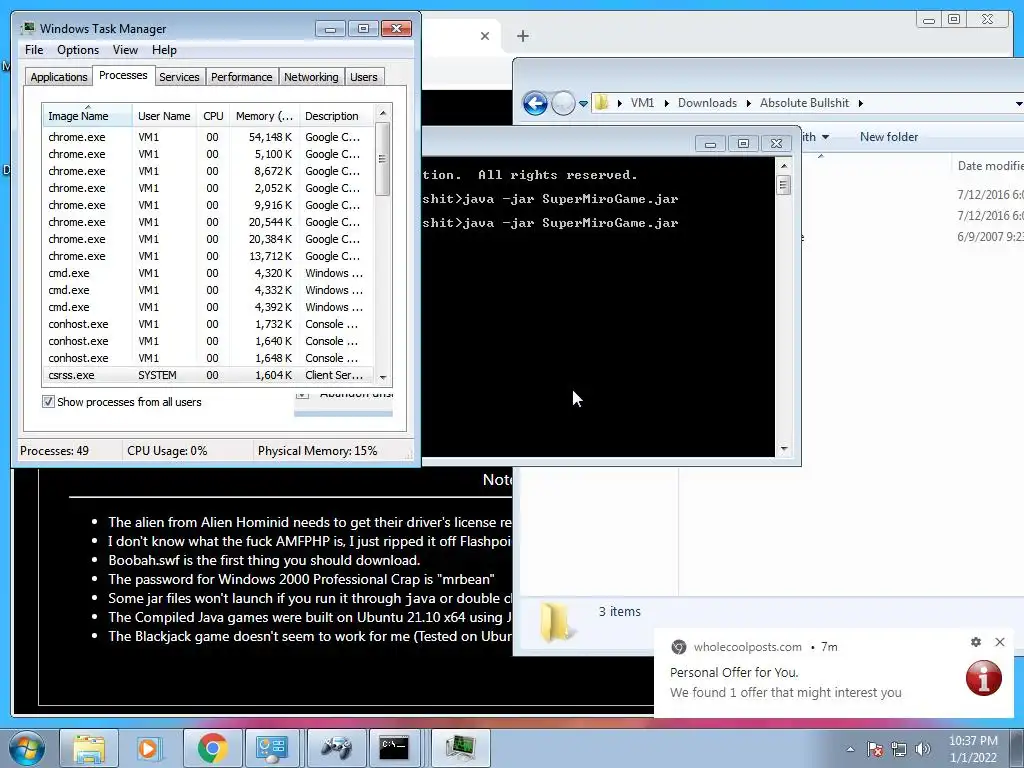Open Task Manager Help menu
The image size is (1024, 768).
(x=164, y=50)
